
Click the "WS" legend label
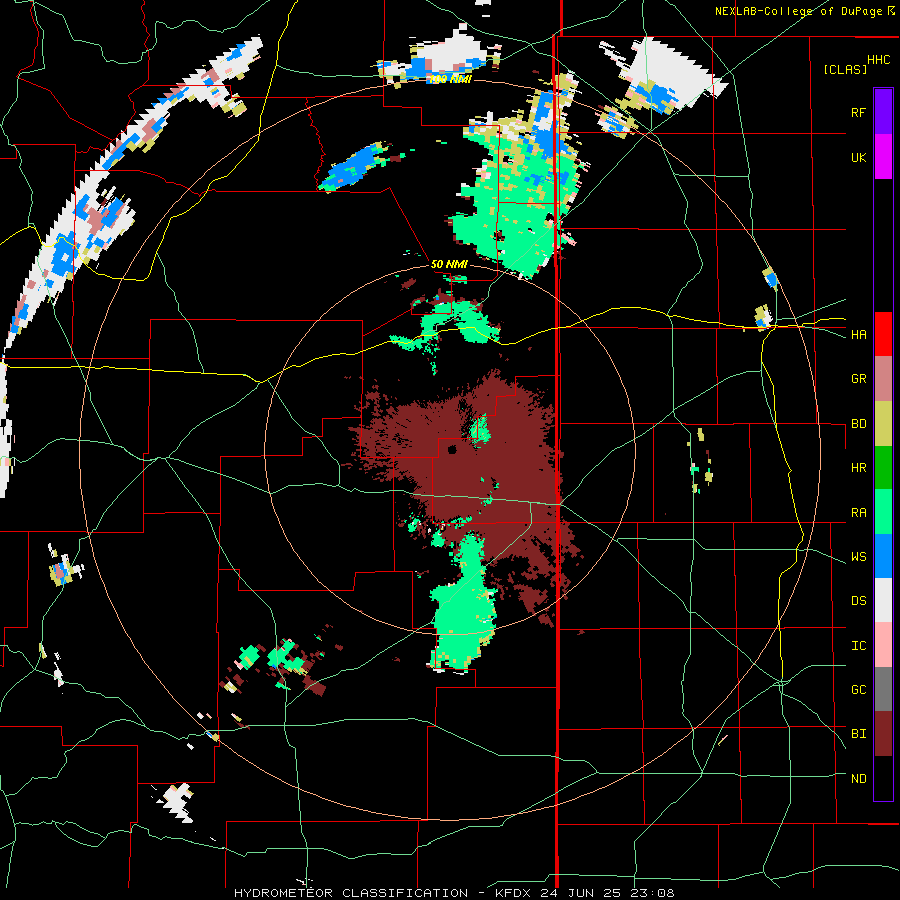click(858, 557)
